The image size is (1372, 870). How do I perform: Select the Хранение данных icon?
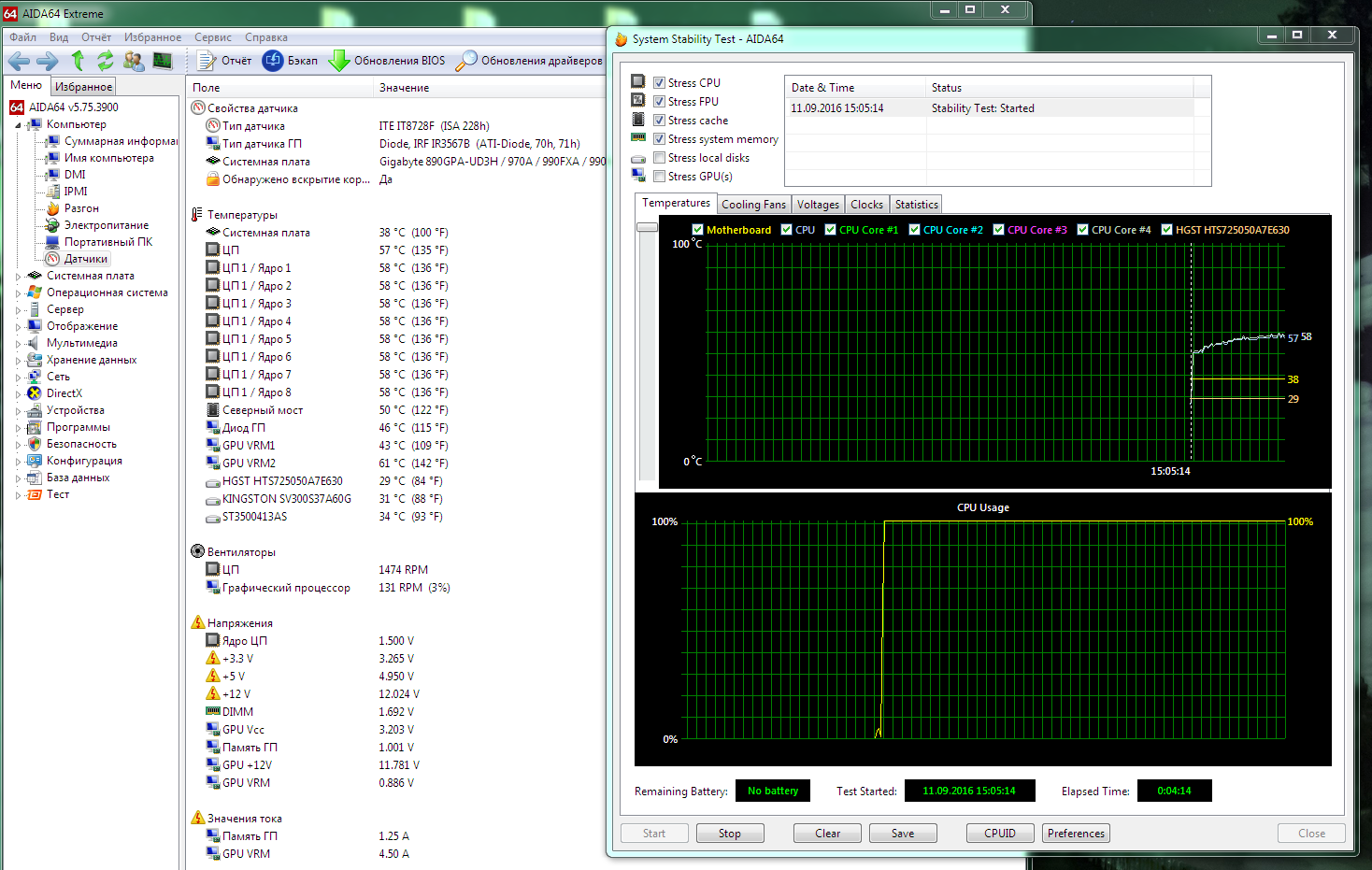pos(35,360)
